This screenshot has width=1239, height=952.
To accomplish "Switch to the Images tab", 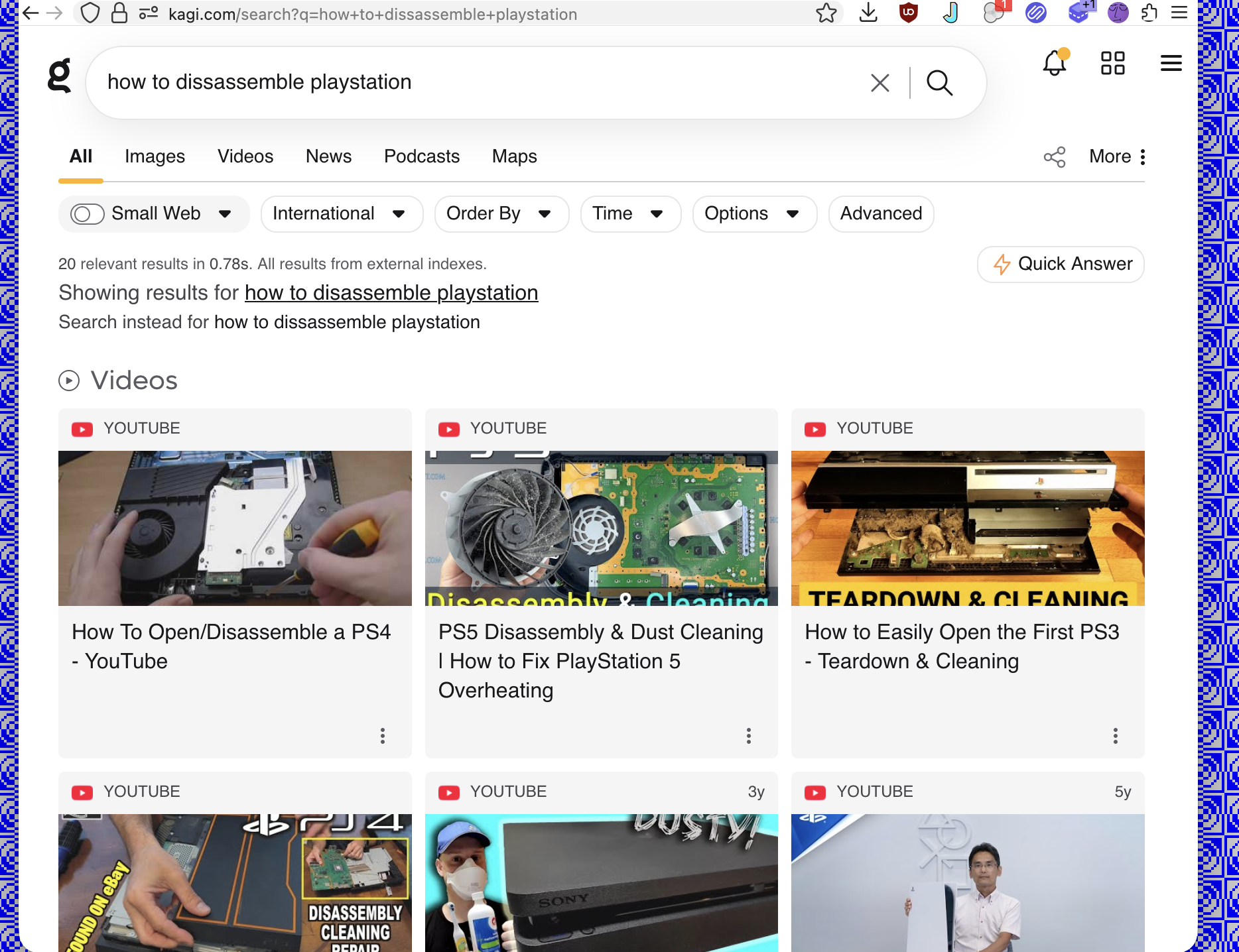I will [x=154, y=156].
